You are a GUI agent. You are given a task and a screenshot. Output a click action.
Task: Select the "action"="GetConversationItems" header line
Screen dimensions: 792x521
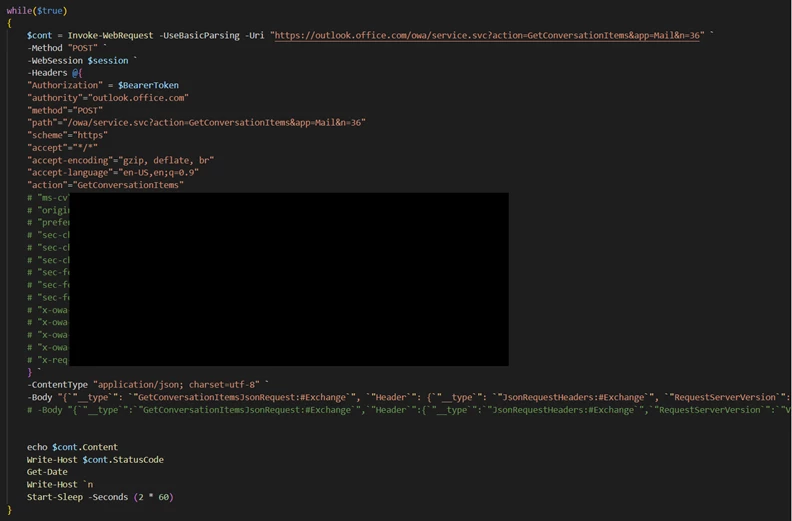point(105,185)
